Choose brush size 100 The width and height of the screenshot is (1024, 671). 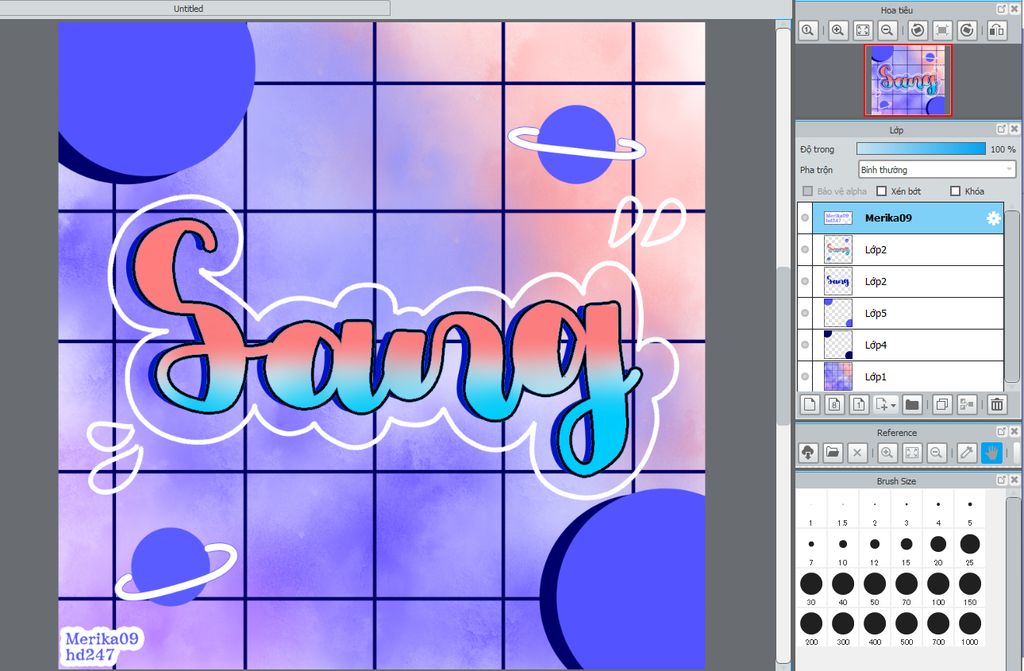pos(938,587)
